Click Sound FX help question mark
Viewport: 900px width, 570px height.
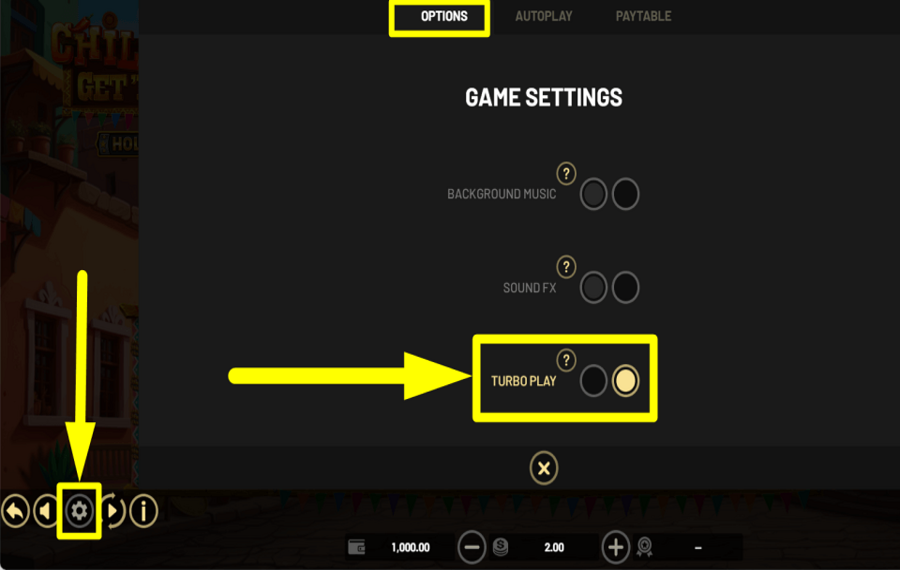[x=566, y=266]
